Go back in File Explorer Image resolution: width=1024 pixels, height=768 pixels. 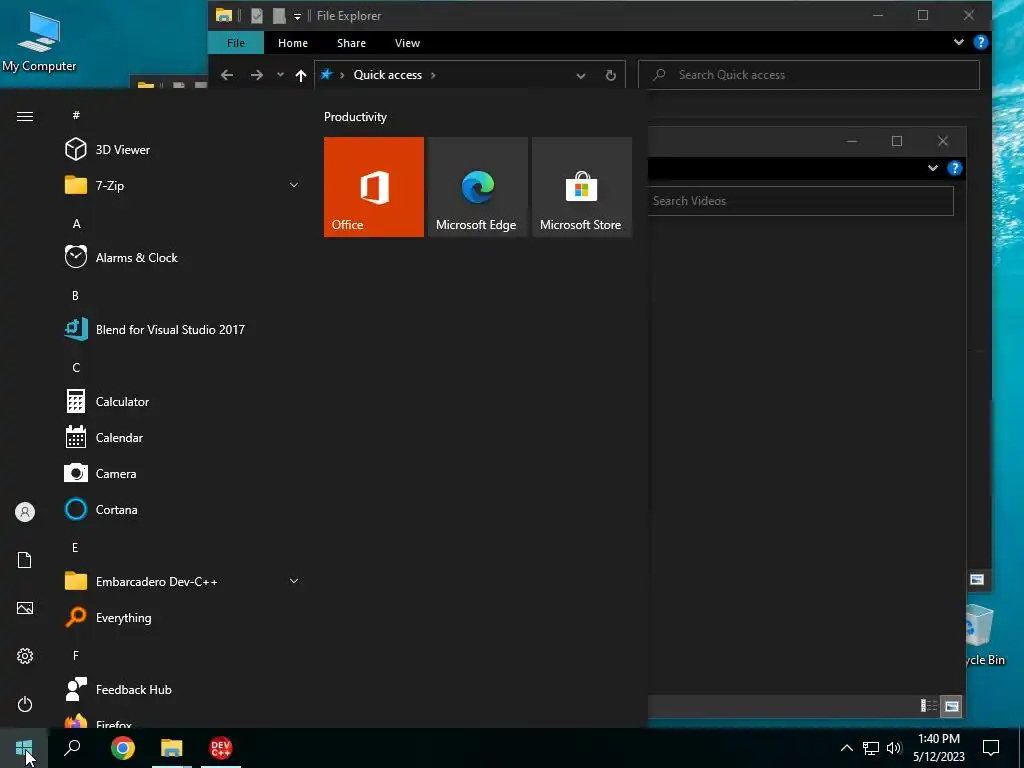click(227, 75)
